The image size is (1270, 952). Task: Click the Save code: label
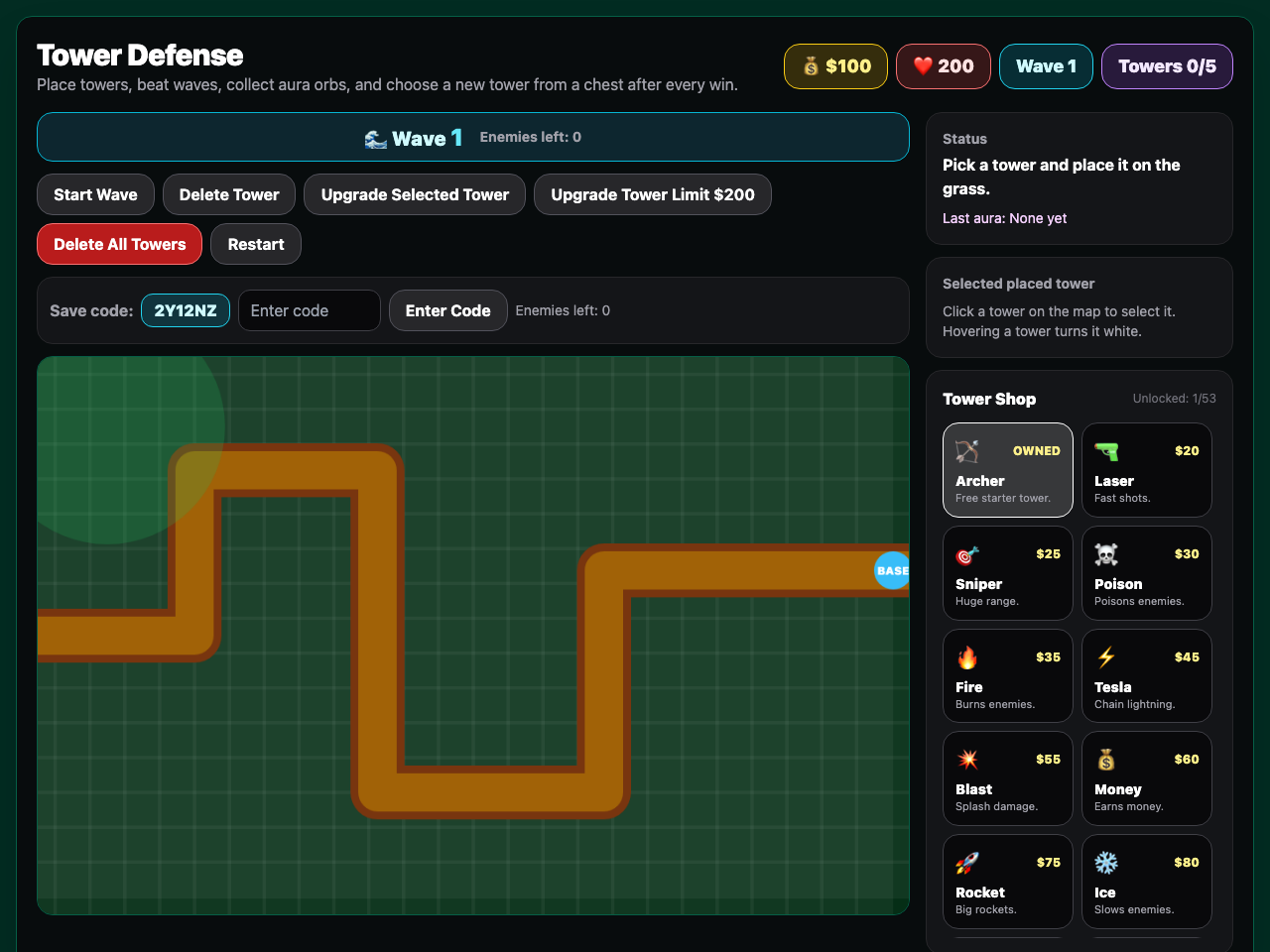91,310
